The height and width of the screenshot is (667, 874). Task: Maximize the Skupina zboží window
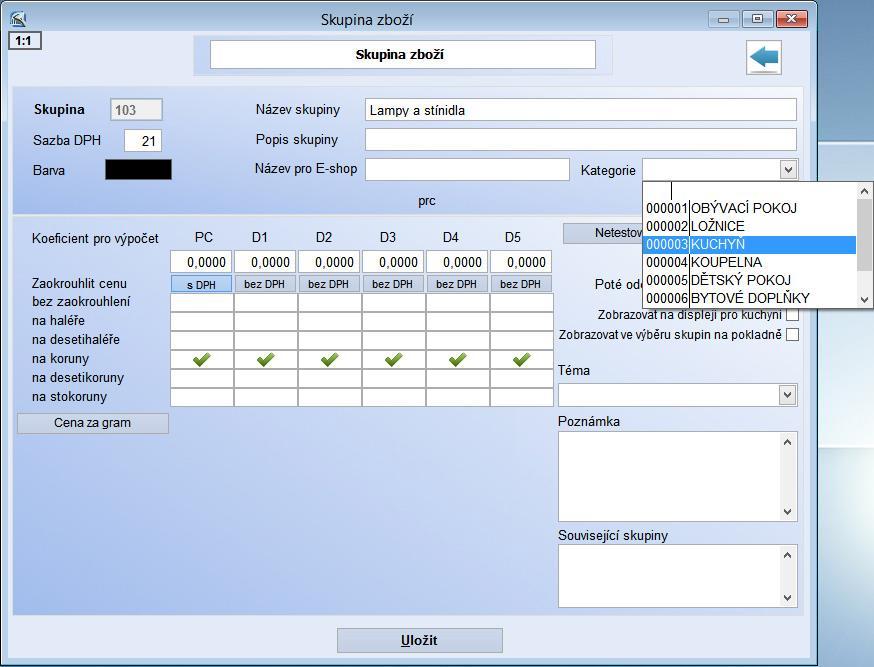[x=757, y=19]
